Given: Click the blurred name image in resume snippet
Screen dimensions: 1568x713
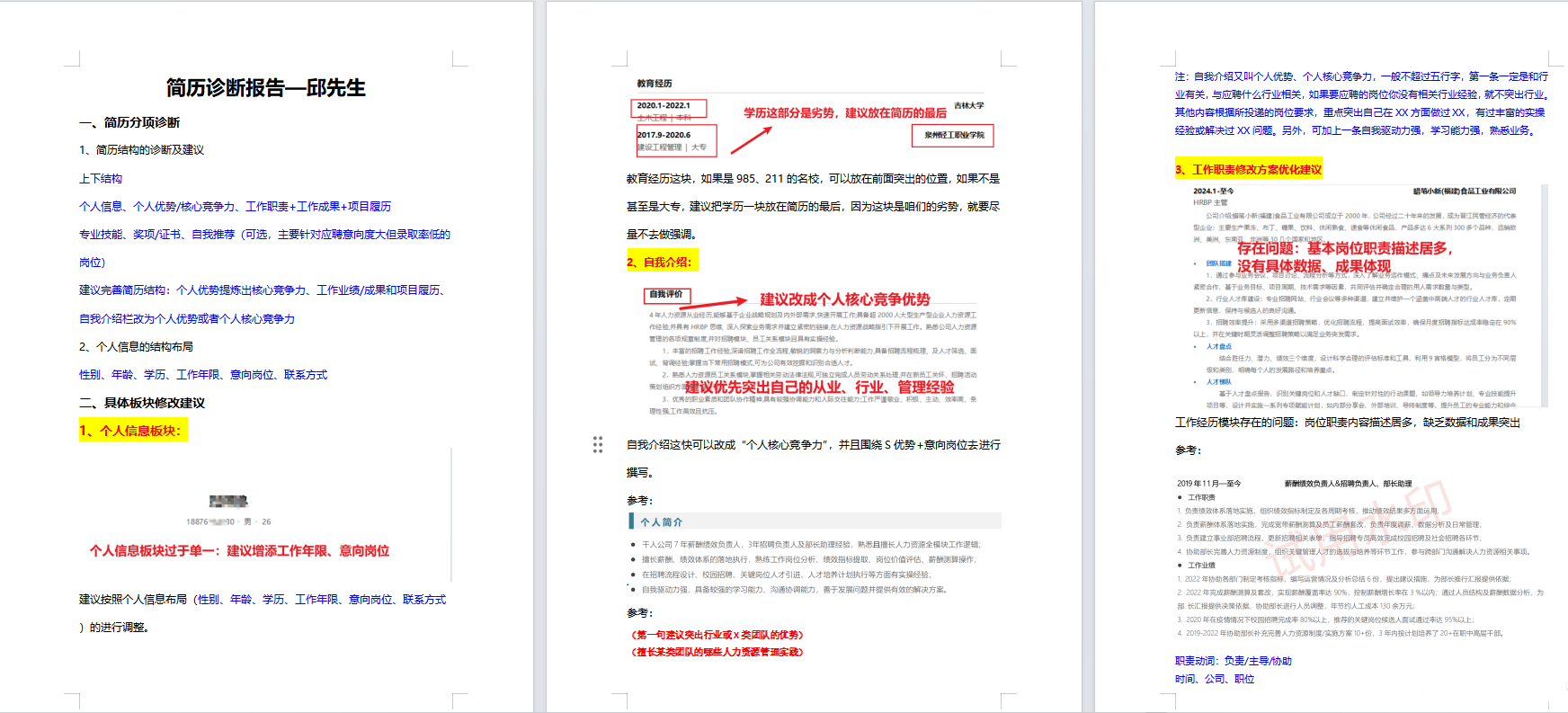Looking at the screenshot, I should pyautogui.click(x=228, y=502).
